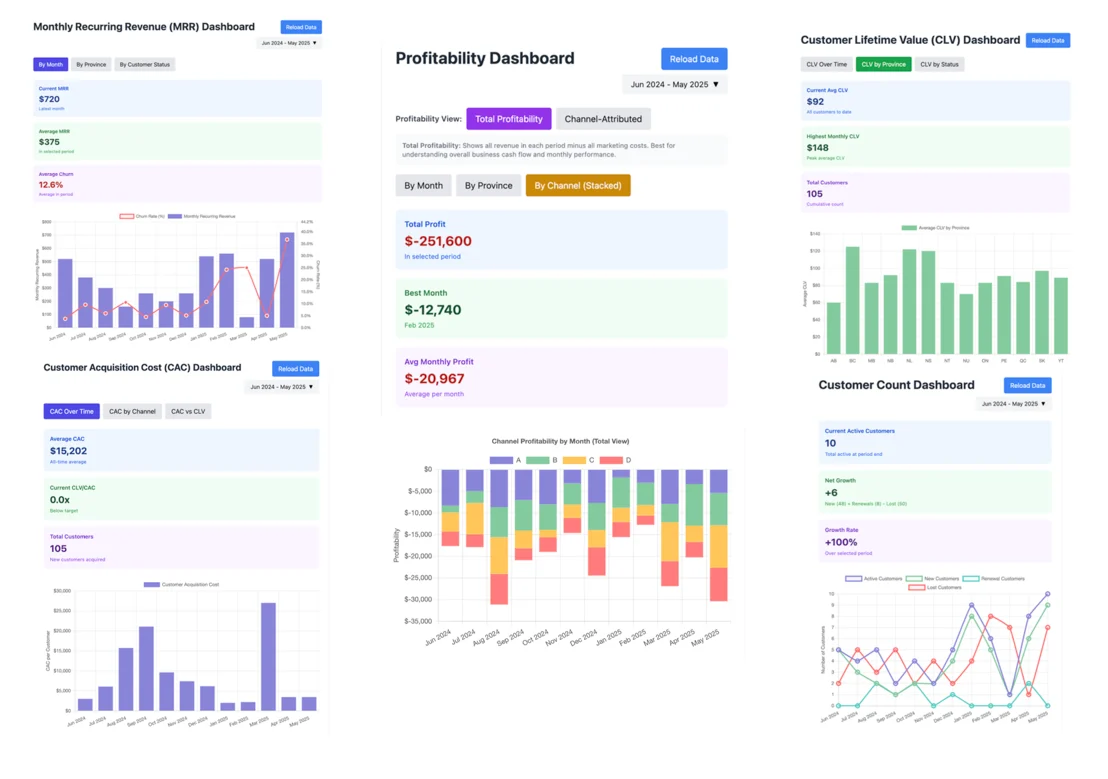1108x779 pixels.
Task: Click Reload Data on the Profitability Dashboard
Action: click(x=693, y=59)
